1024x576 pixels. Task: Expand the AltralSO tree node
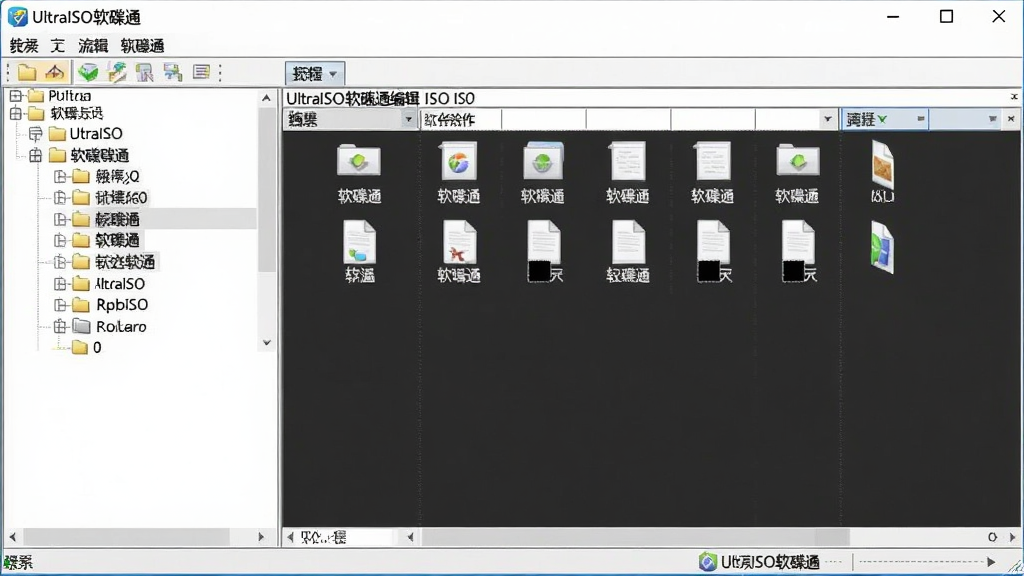pyautogui.click(x=60, y=284)
